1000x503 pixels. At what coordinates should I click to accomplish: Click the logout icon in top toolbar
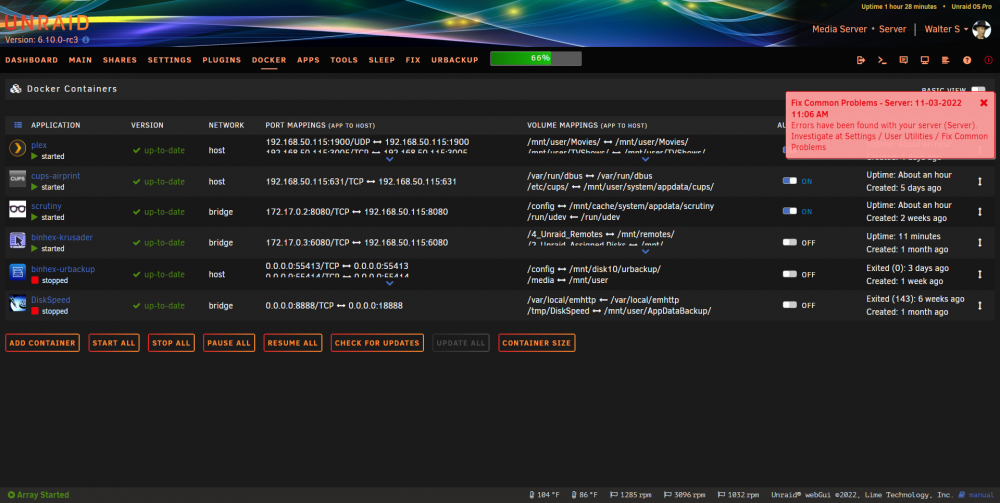click(x=861, y=60)
